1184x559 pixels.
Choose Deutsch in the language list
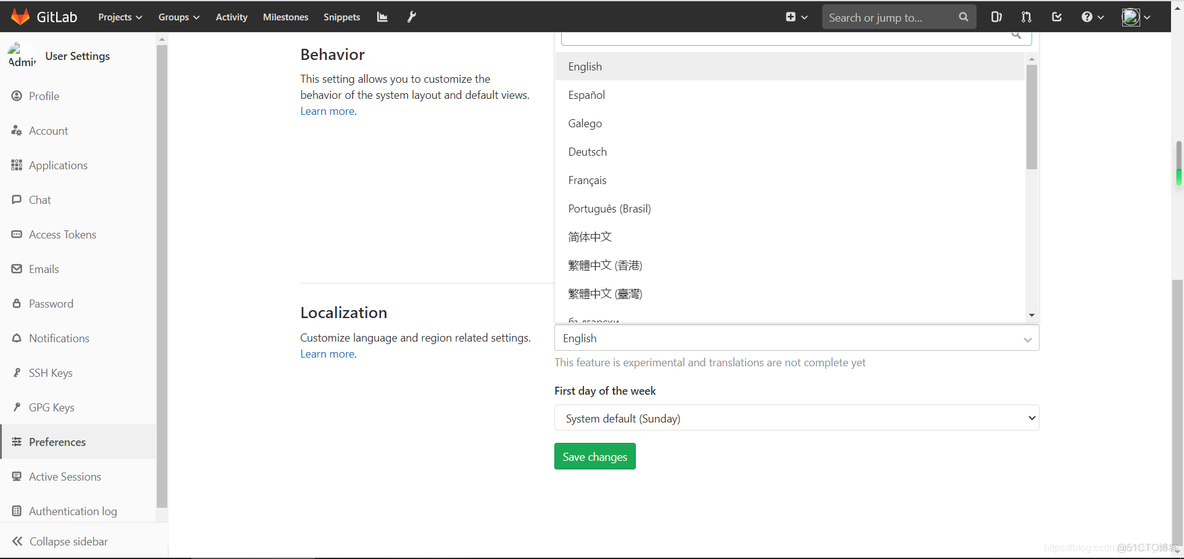tap(587, 152)
